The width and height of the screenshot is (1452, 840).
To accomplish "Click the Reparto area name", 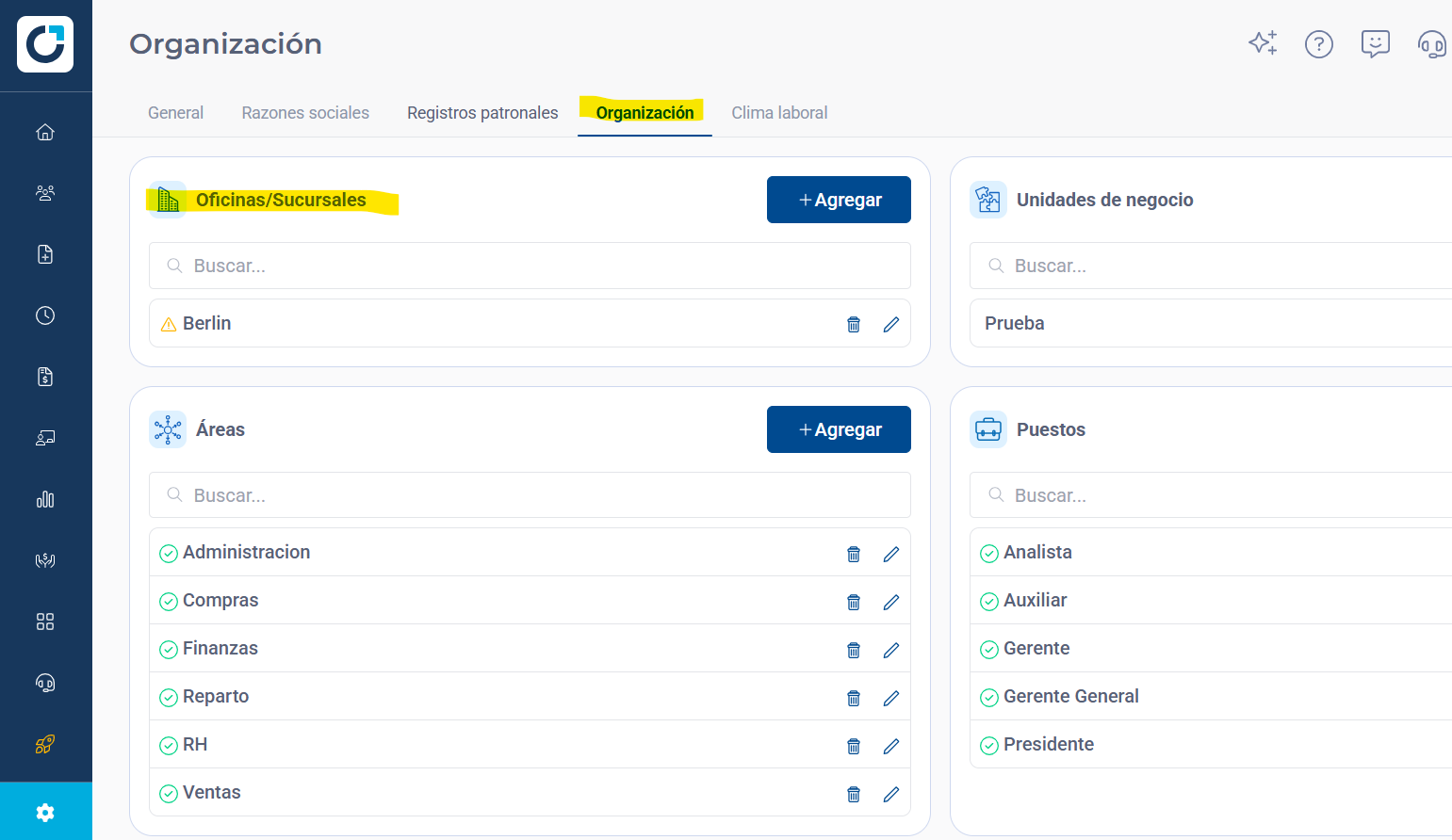I will point(216,696).
